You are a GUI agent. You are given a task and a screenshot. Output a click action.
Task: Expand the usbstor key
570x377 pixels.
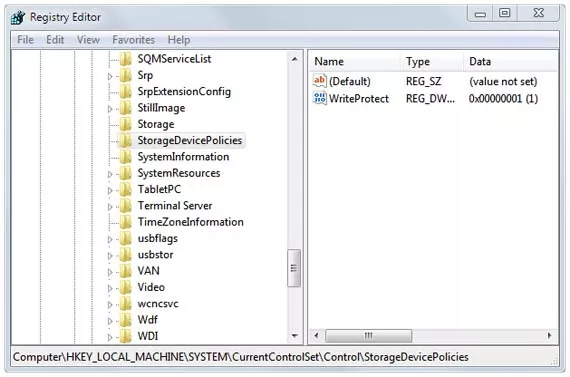coord(110,256)
